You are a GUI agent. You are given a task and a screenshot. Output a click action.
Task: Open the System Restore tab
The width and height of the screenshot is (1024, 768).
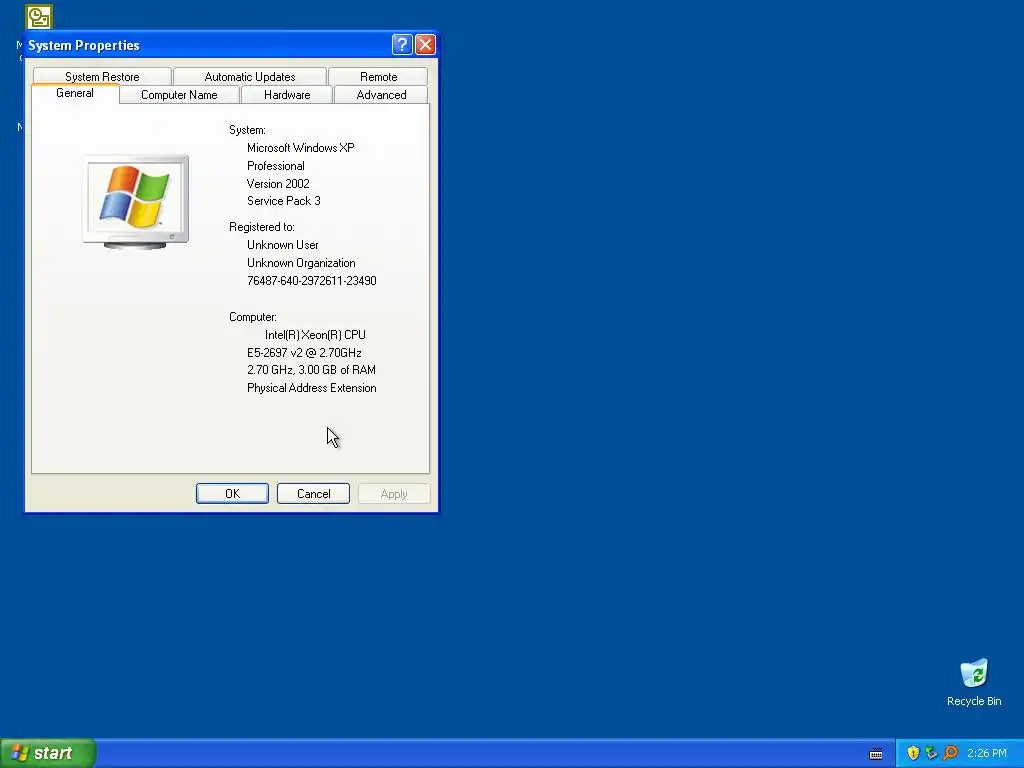[x=102, y=76]
